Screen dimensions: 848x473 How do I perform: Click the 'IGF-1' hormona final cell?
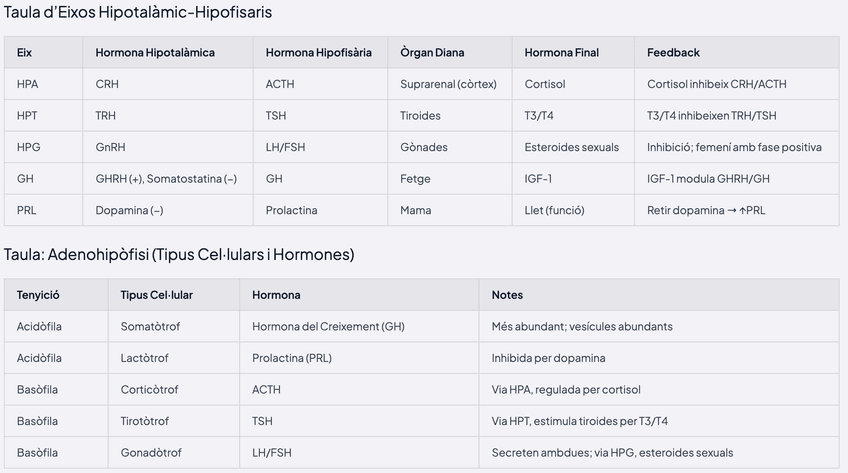pos(538,179)
